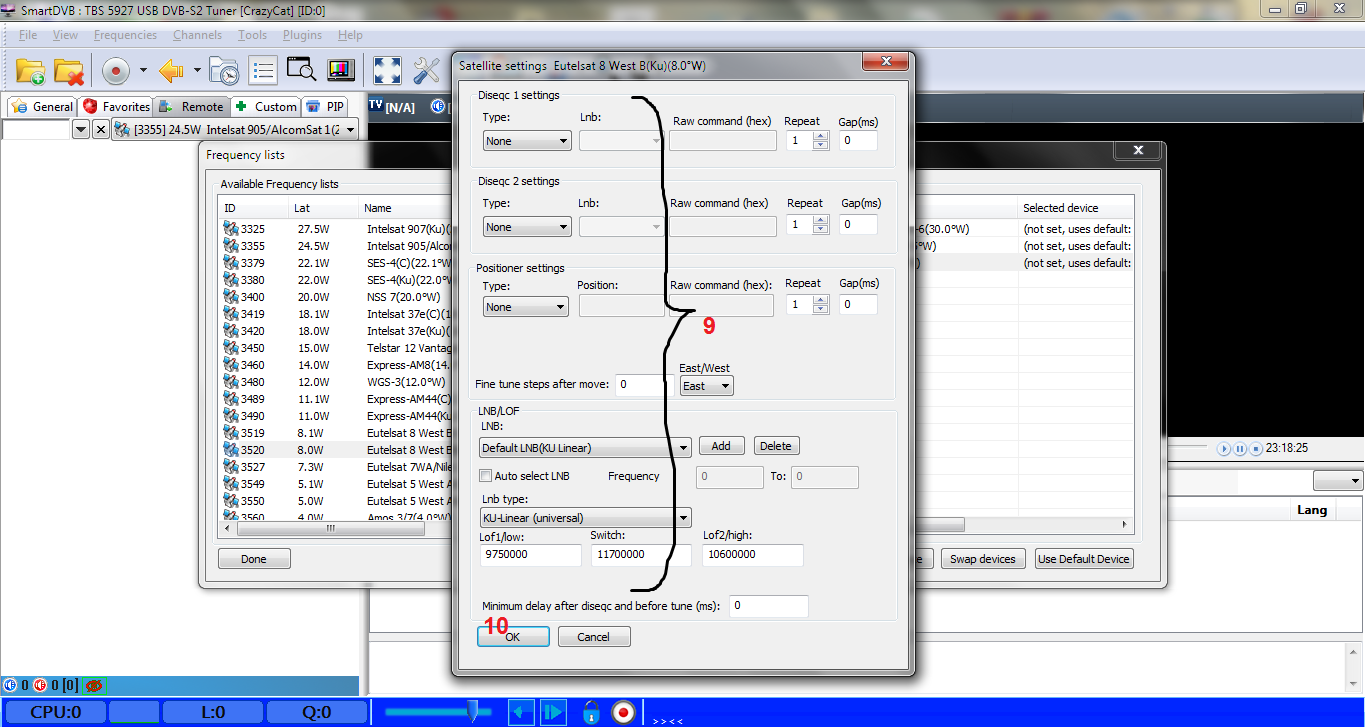Open the wrench and screwdriver settings icon

tap(427, 71)
